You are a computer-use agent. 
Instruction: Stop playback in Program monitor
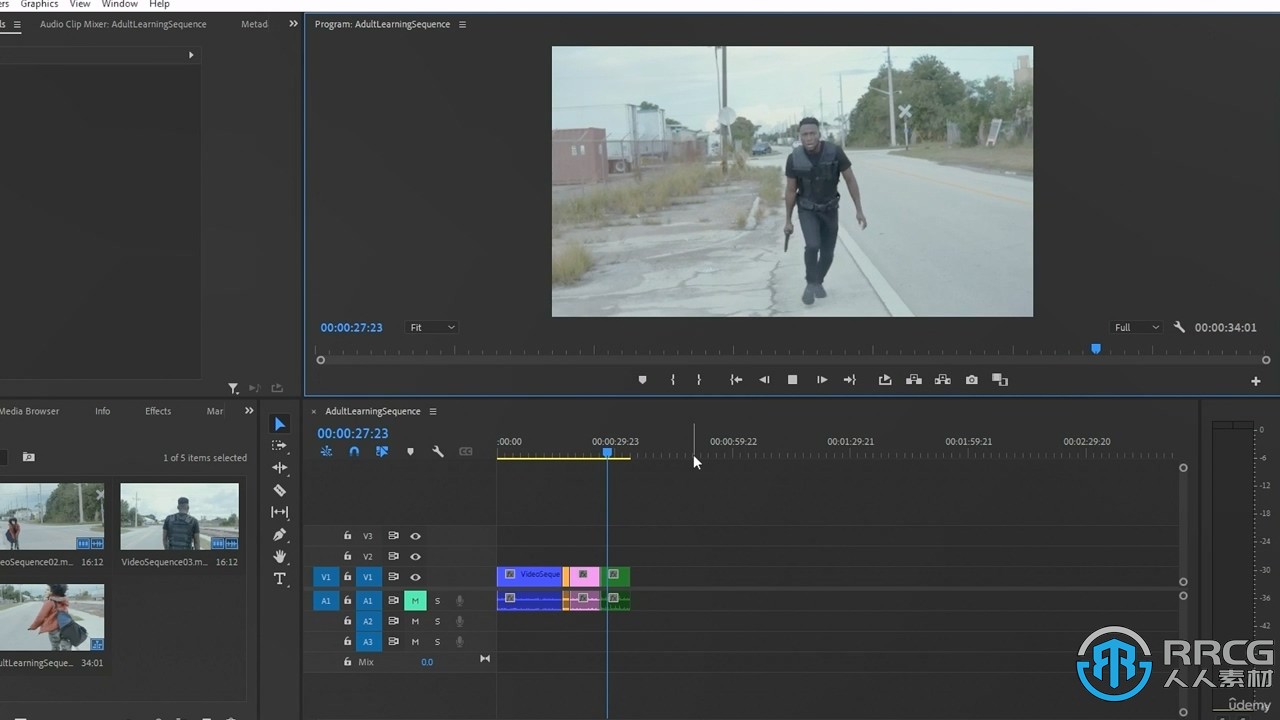792,380
